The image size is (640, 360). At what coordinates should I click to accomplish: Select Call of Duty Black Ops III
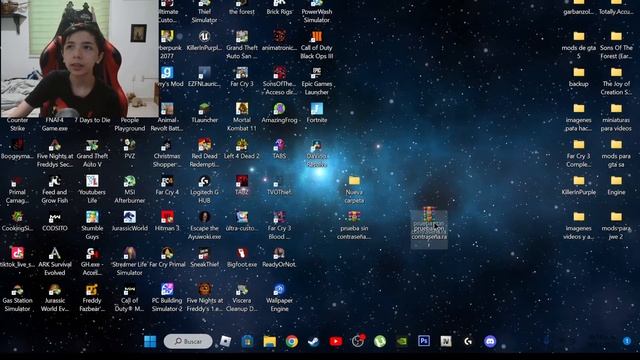pos(317,44)
